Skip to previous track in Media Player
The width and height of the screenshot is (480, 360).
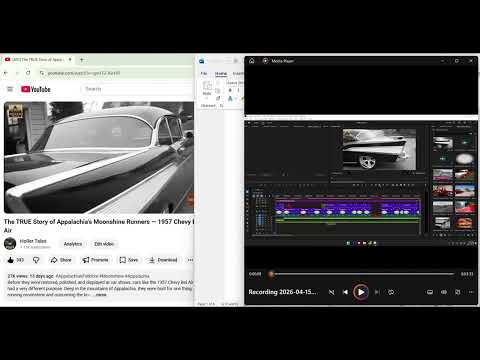point(345,292)
